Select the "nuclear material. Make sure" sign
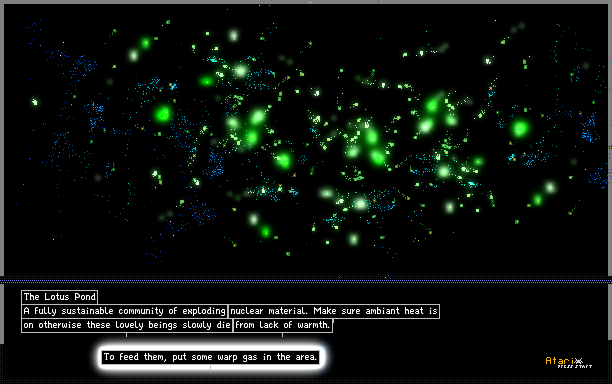Screen dimensions: 612x384 click(334, 311)
